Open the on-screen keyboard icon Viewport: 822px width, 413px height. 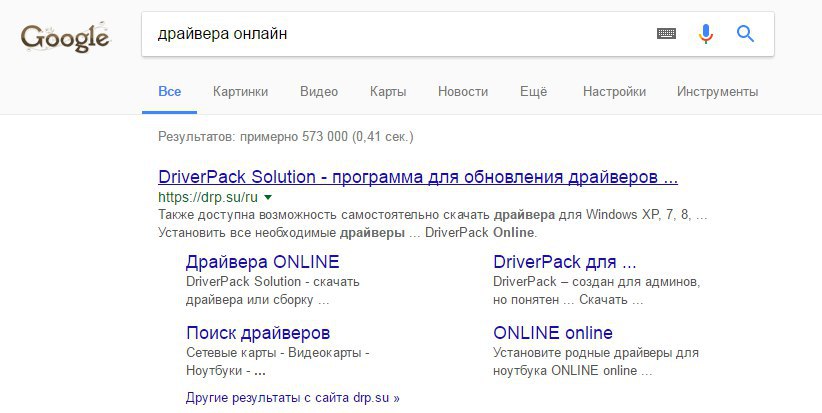tap(666, 34)
